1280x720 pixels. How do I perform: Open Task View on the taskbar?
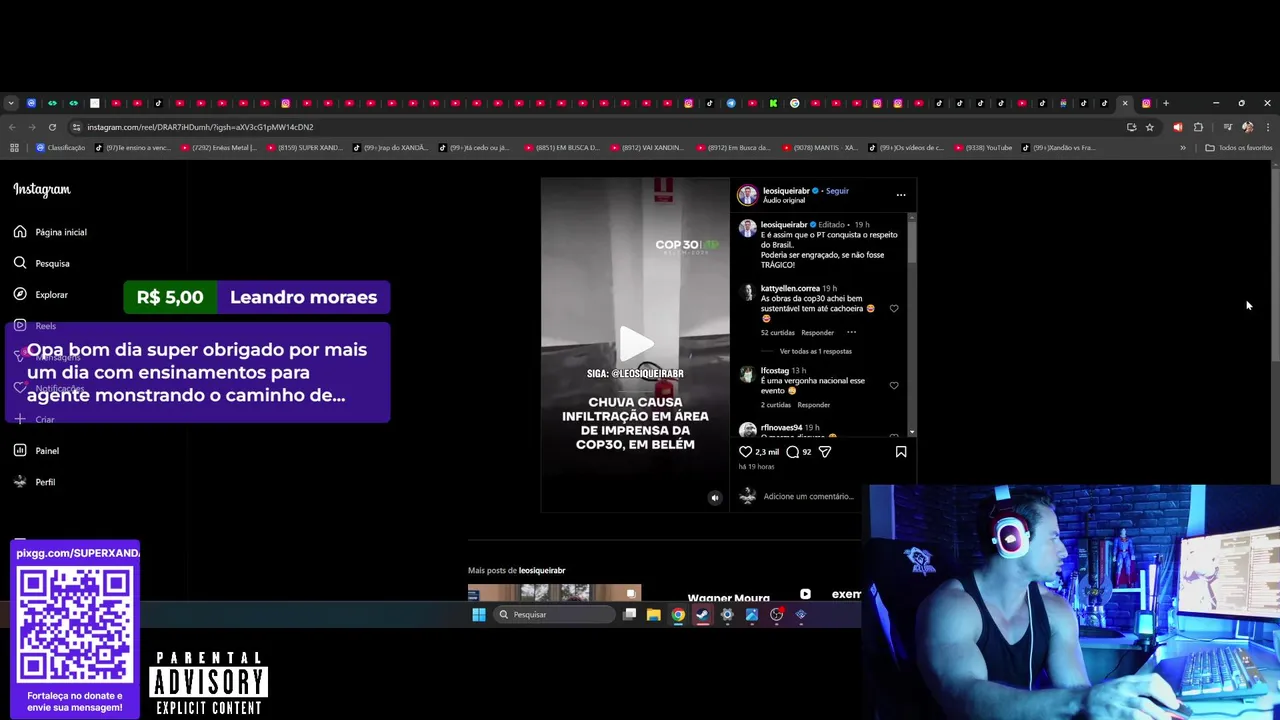(x=629, y=615)
